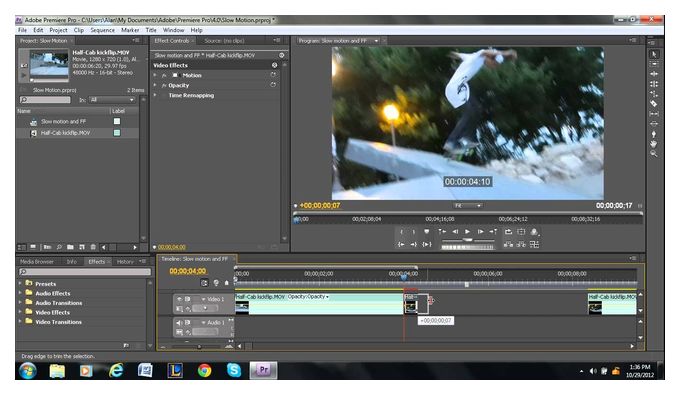Image resolution: width=680 pixels, height=395 pixels.
Task: Click the Lift button
Action: pyautogui.click(x=508, y=245)
